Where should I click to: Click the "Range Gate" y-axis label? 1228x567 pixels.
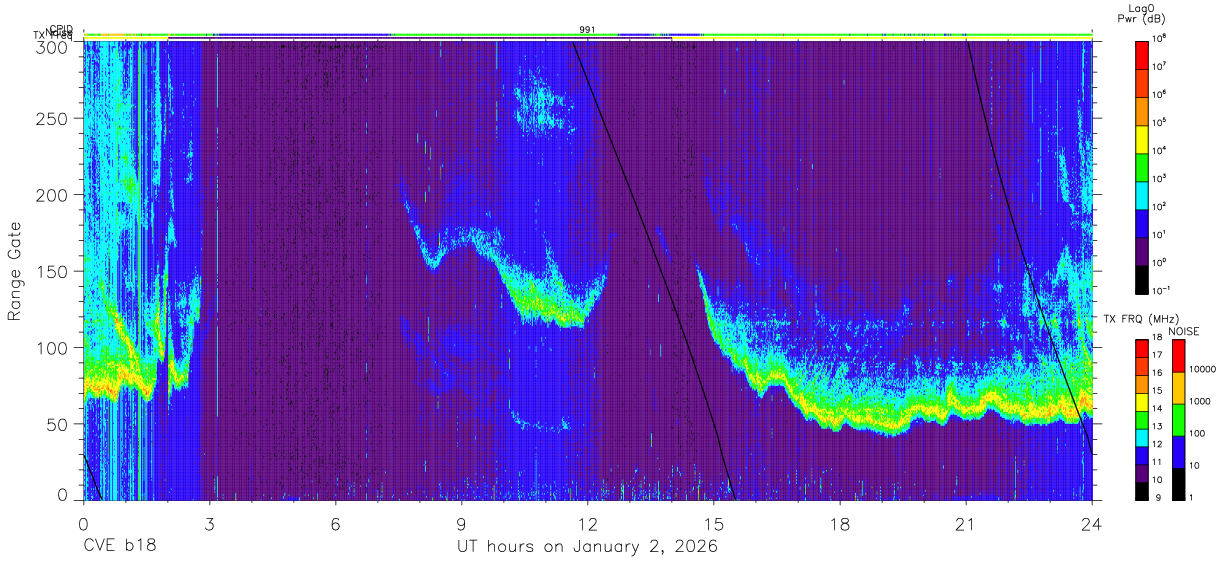coord(15,272)
